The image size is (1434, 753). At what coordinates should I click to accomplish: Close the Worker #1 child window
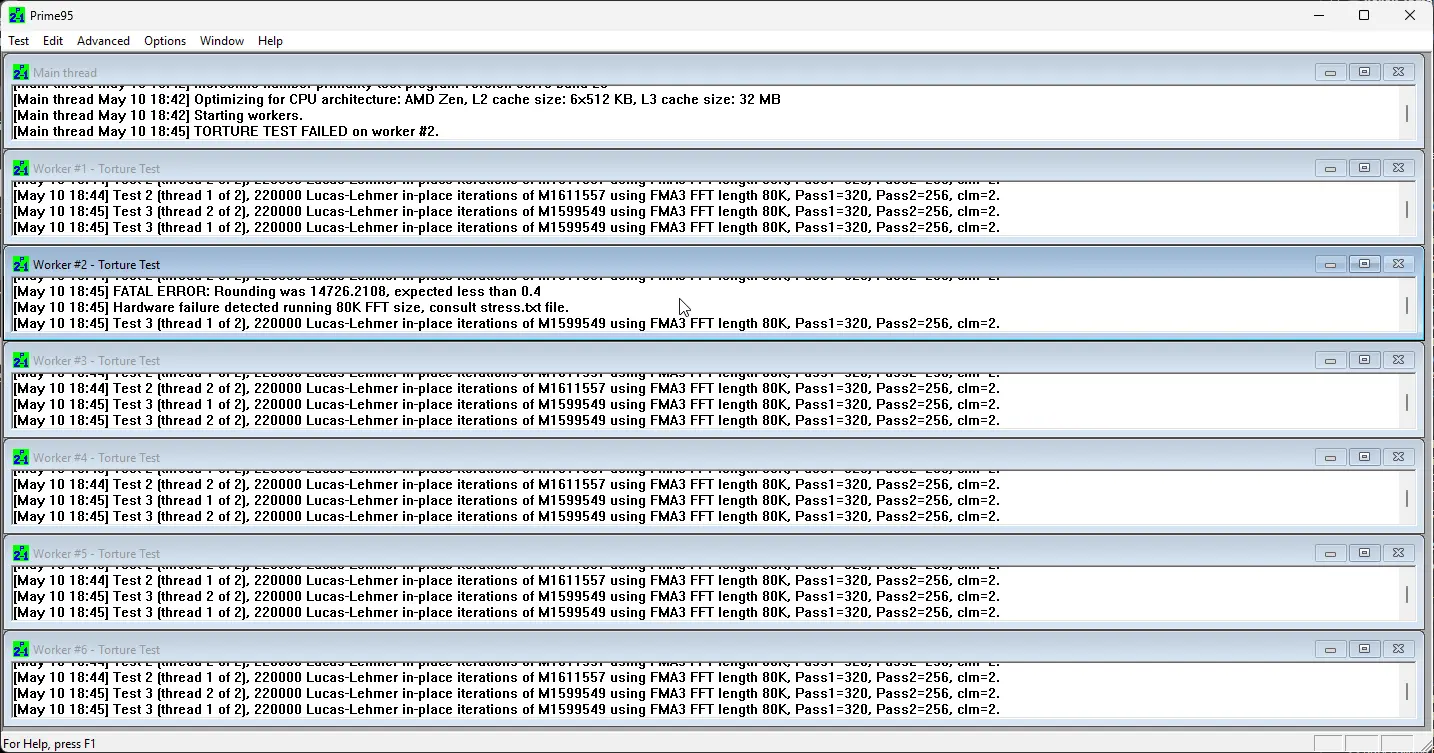coord(1398,168)
